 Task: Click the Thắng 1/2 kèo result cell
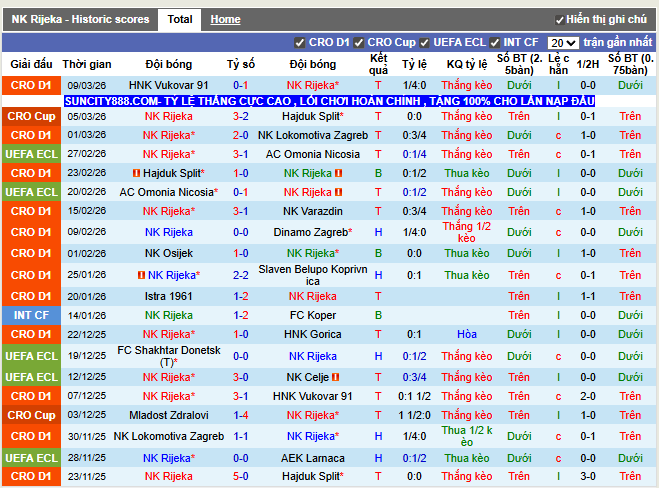(x=467, y=232)
